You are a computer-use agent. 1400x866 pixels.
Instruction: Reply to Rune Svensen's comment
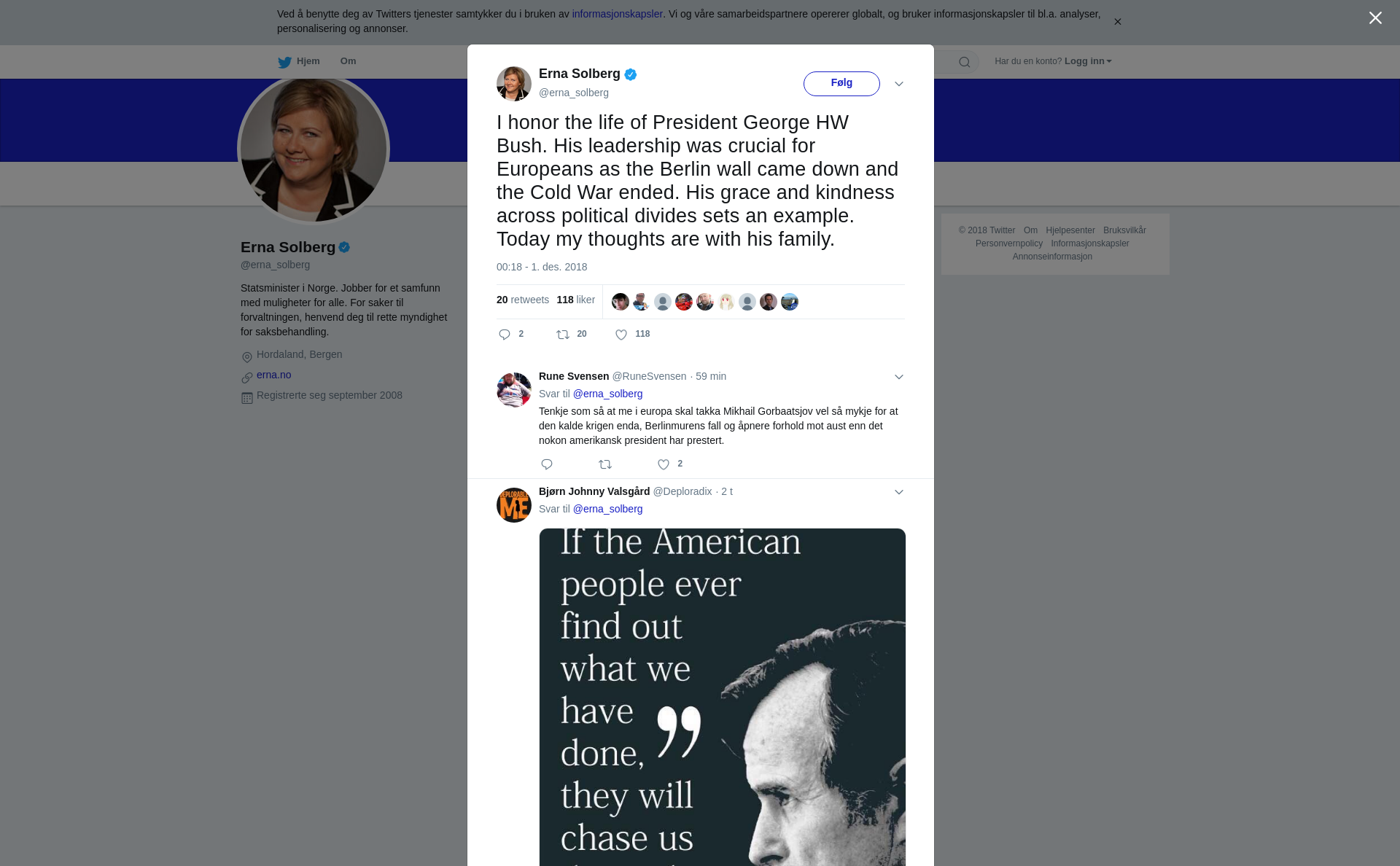coord(547,464)
